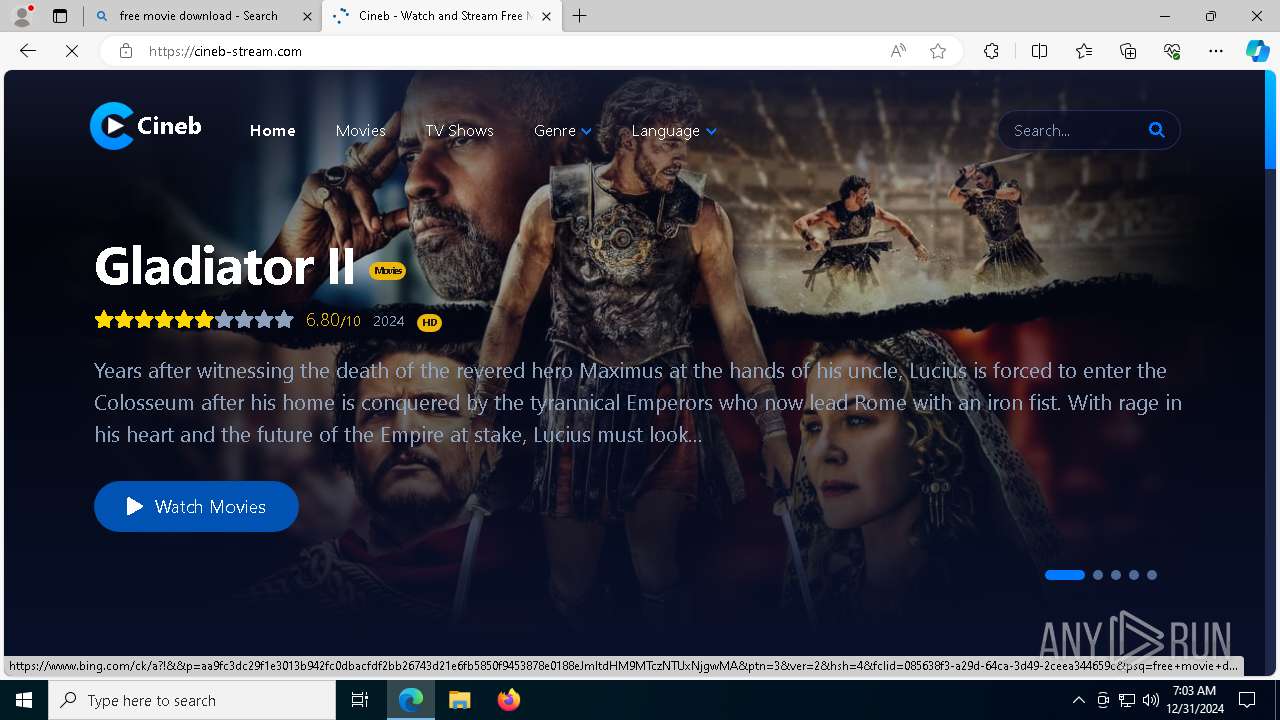The height and width of the screenshot is (720, 1280).
Task: Click the Watch Movies button
Action: (x=196, y=506)
